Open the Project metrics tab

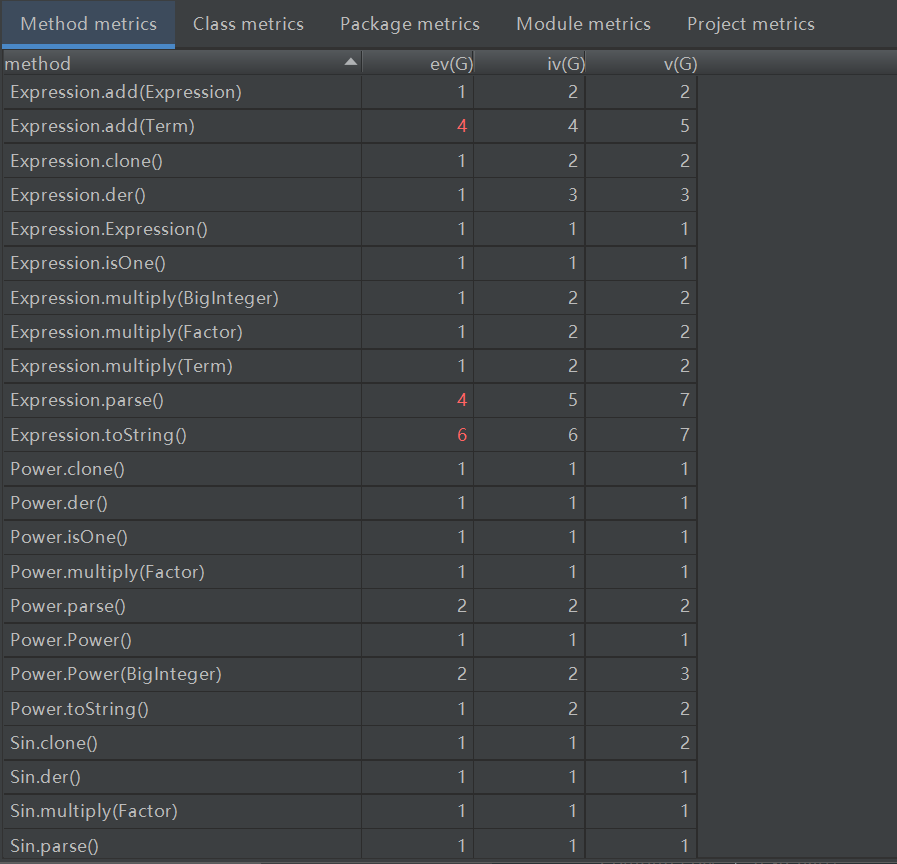(x=751, y=24)
